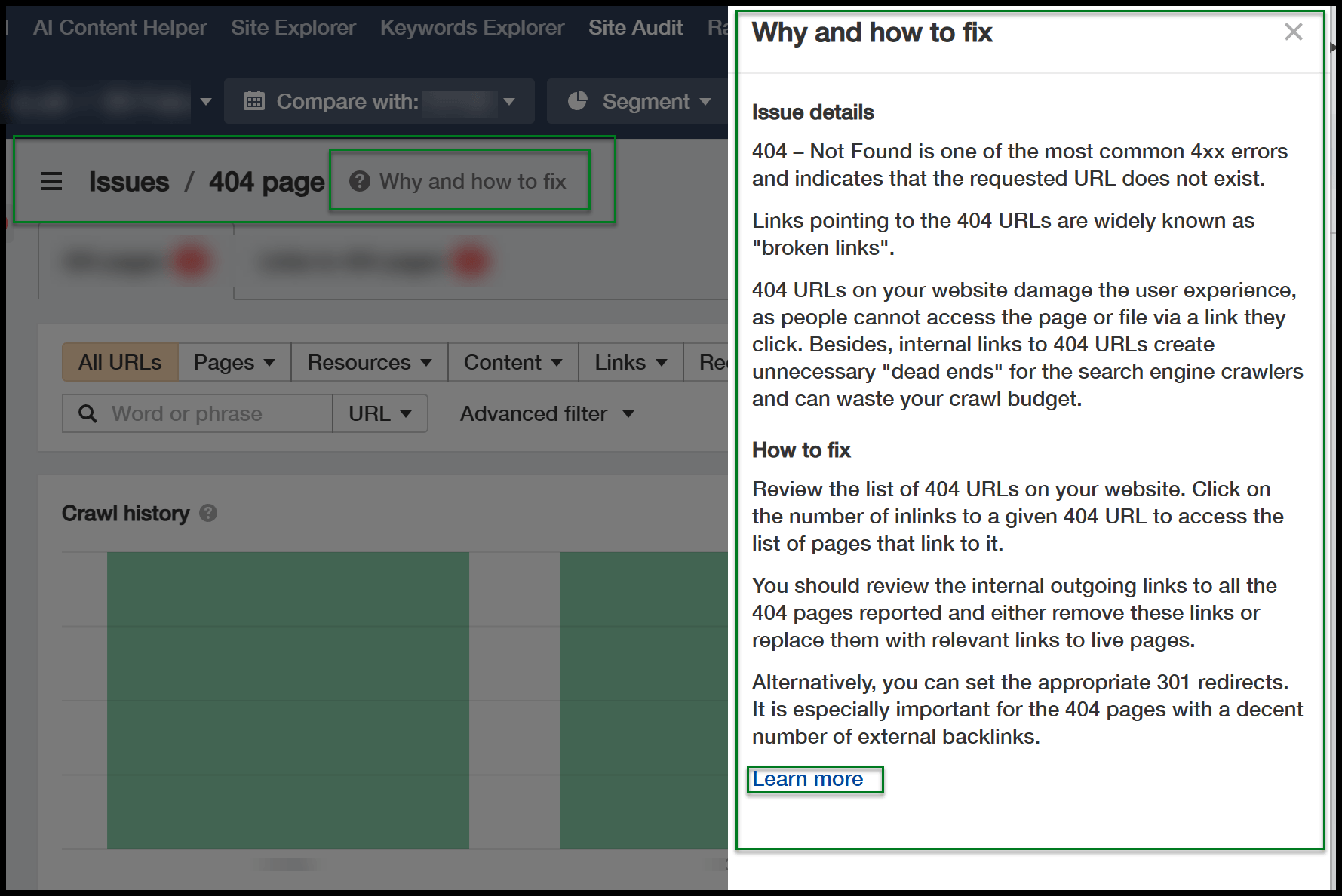Image resolution: width=1342 pixels, height=896 pixels.
Task: Click the question mark help icon
Action: click(360, 181)
